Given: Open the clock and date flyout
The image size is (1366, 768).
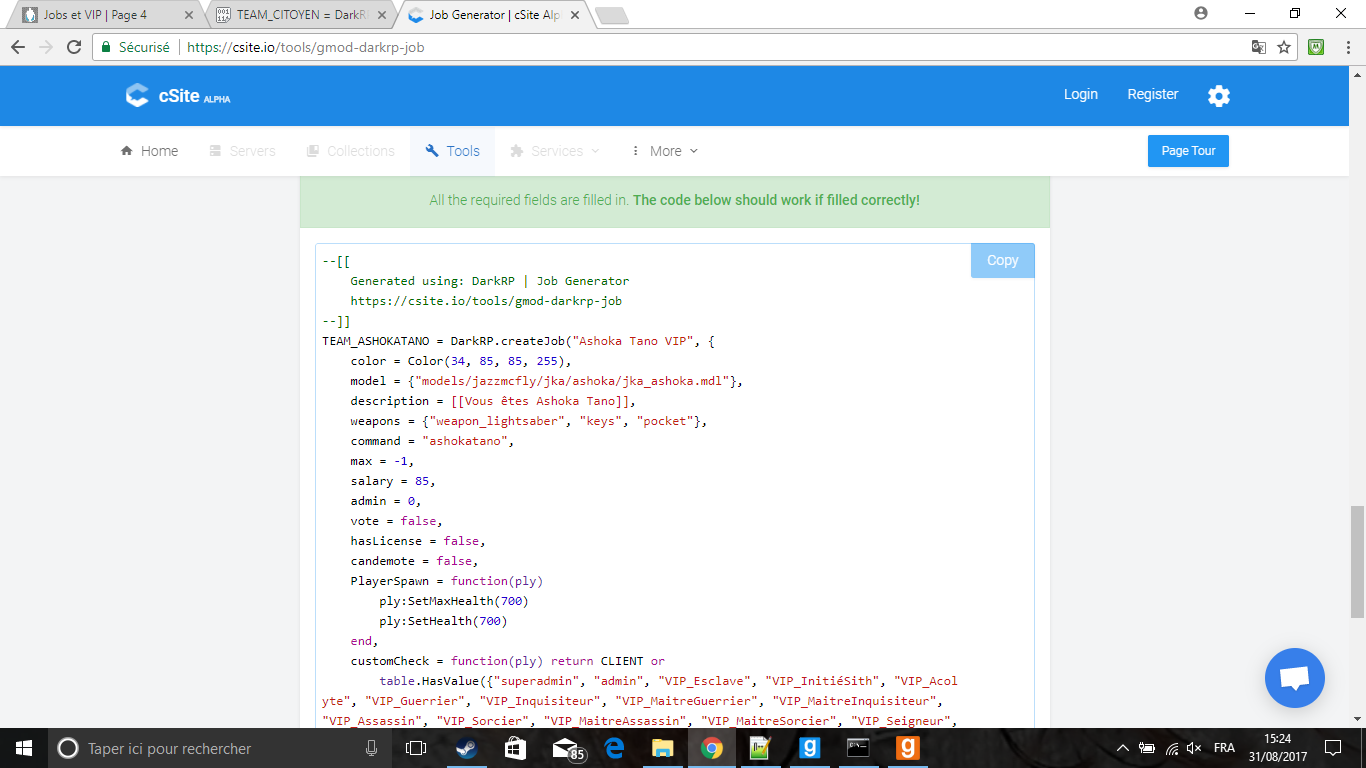Looking at the screenshot, I should tap(1277, 748).
